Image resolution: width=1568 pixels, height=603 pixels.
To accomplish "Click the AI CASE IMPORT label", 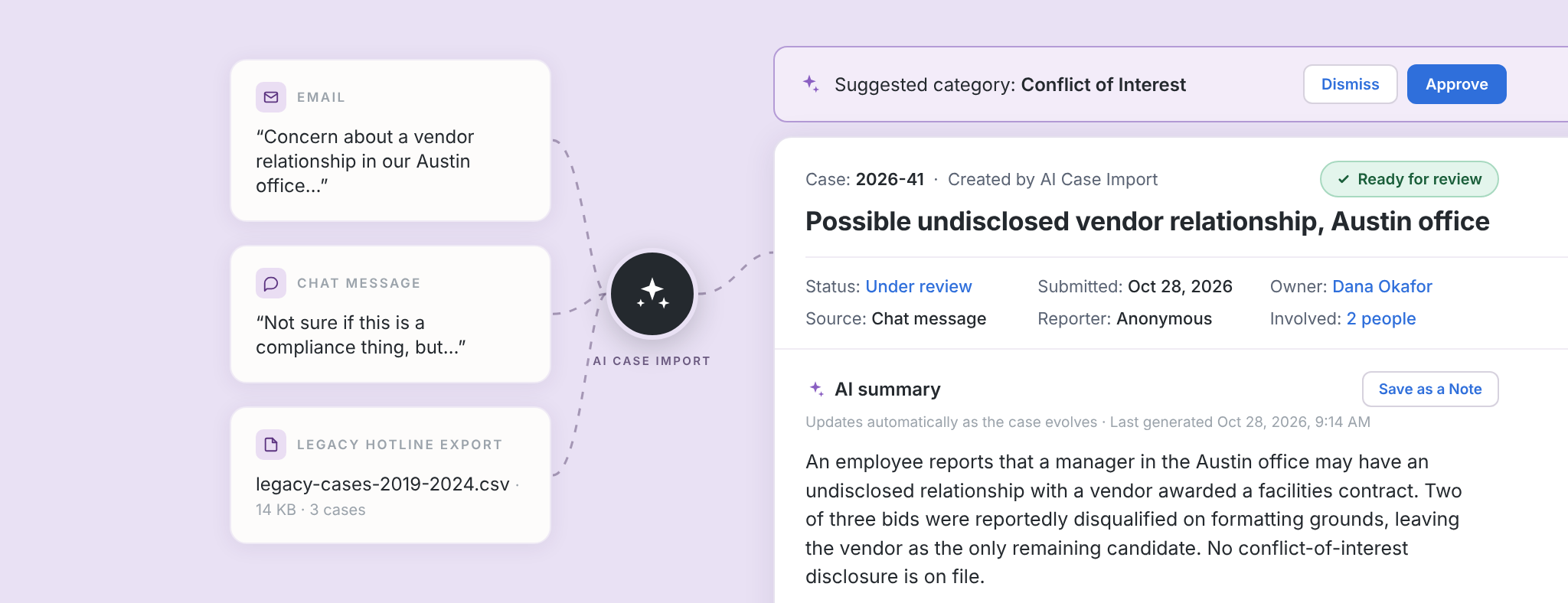I will tap(652, 360).
